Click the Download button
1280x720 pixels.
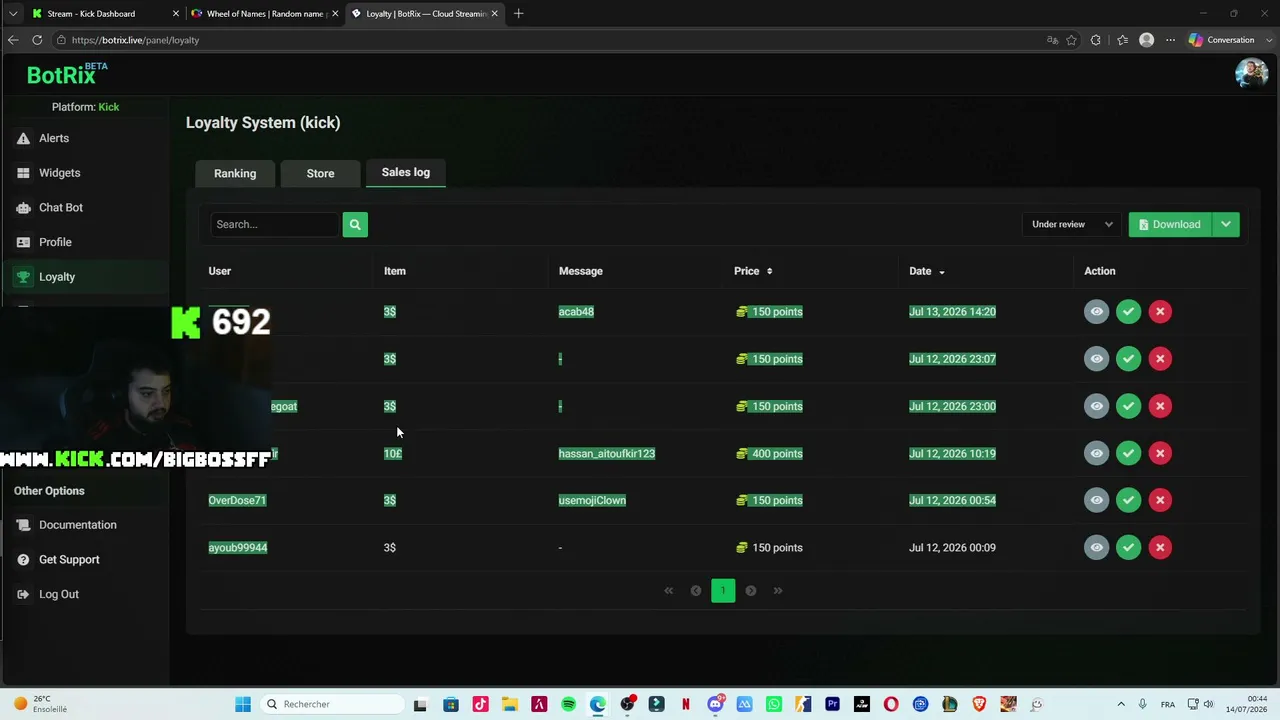point(1170,224)
